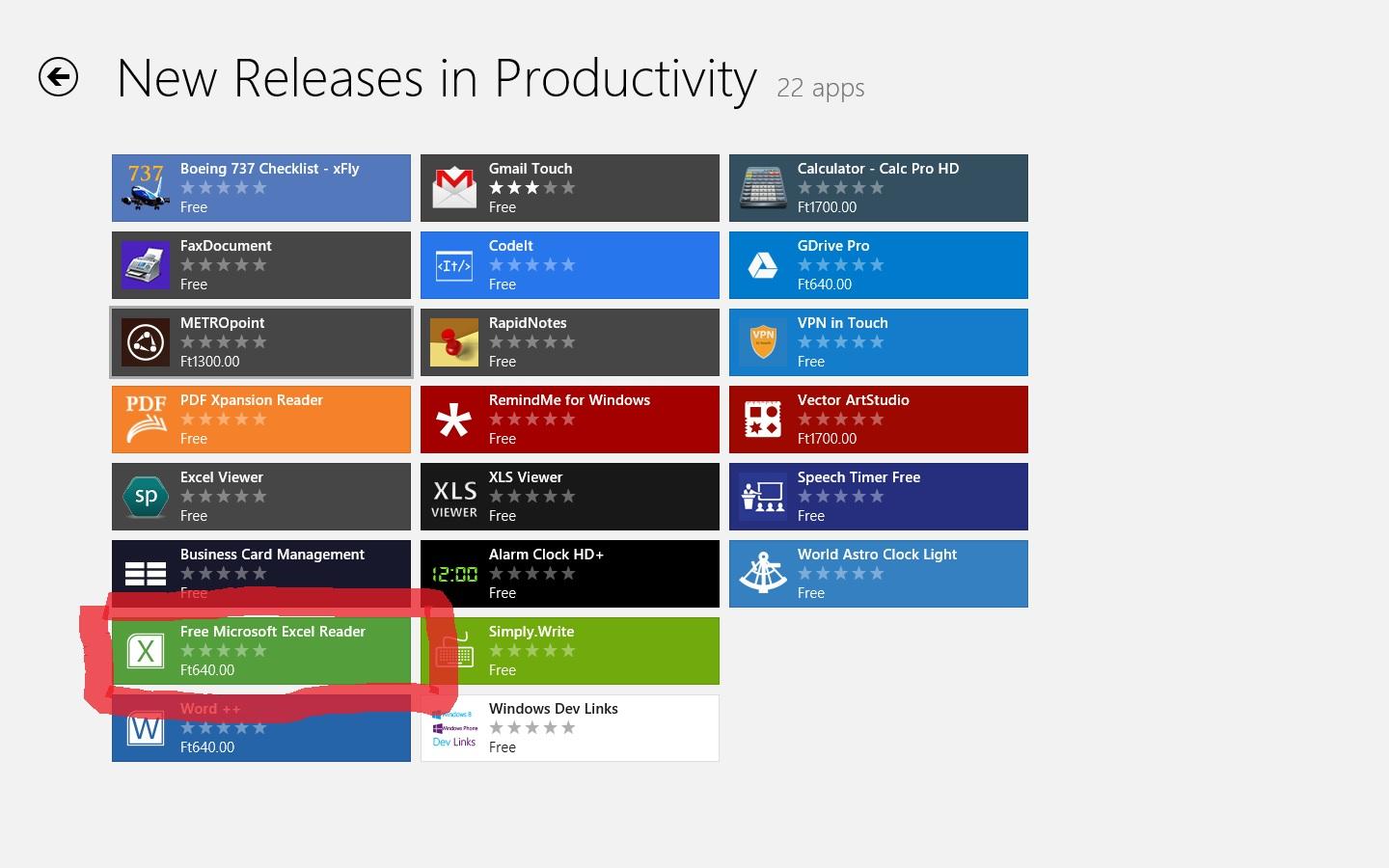Viewport: 1389px width, 868px height.
Task: Open the FaxDocument app title
Action: point(226,246)
